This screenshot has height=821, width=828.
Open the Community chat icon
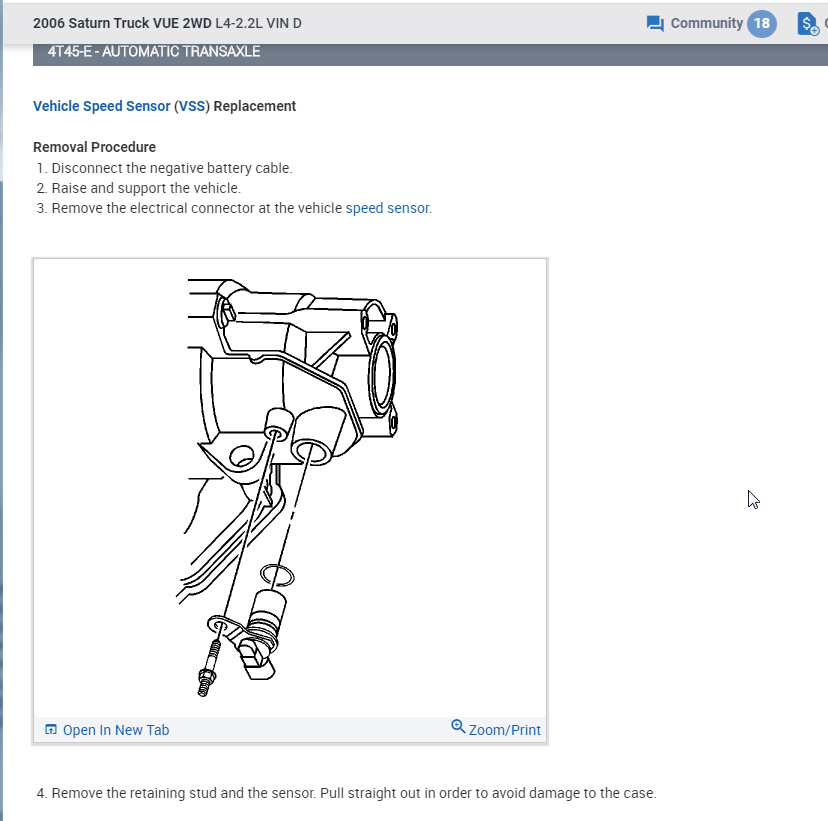click(x=655, y=24)
